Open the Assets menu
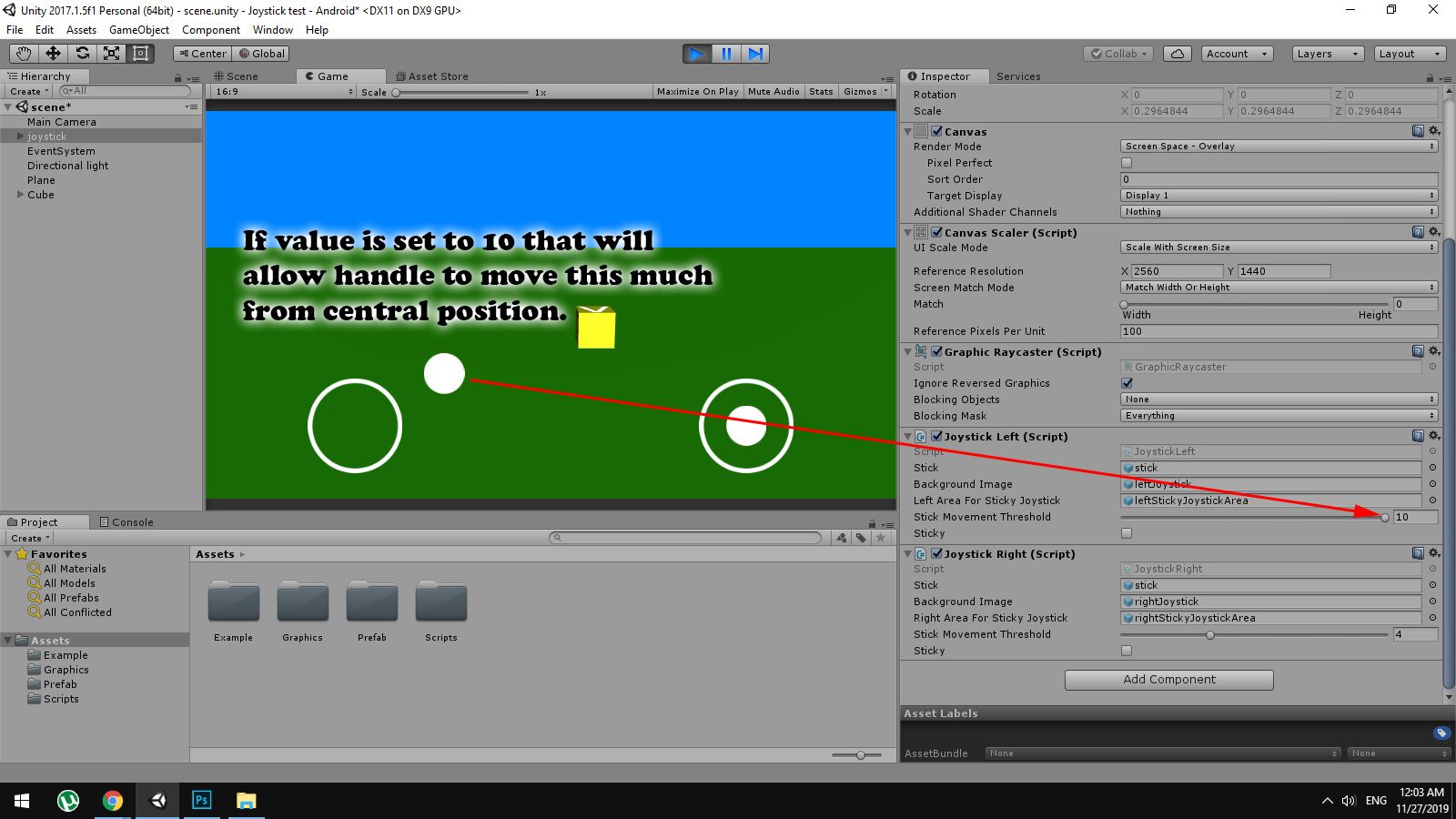Screen dimensions: 1456x819 click(x=81, y=30)
